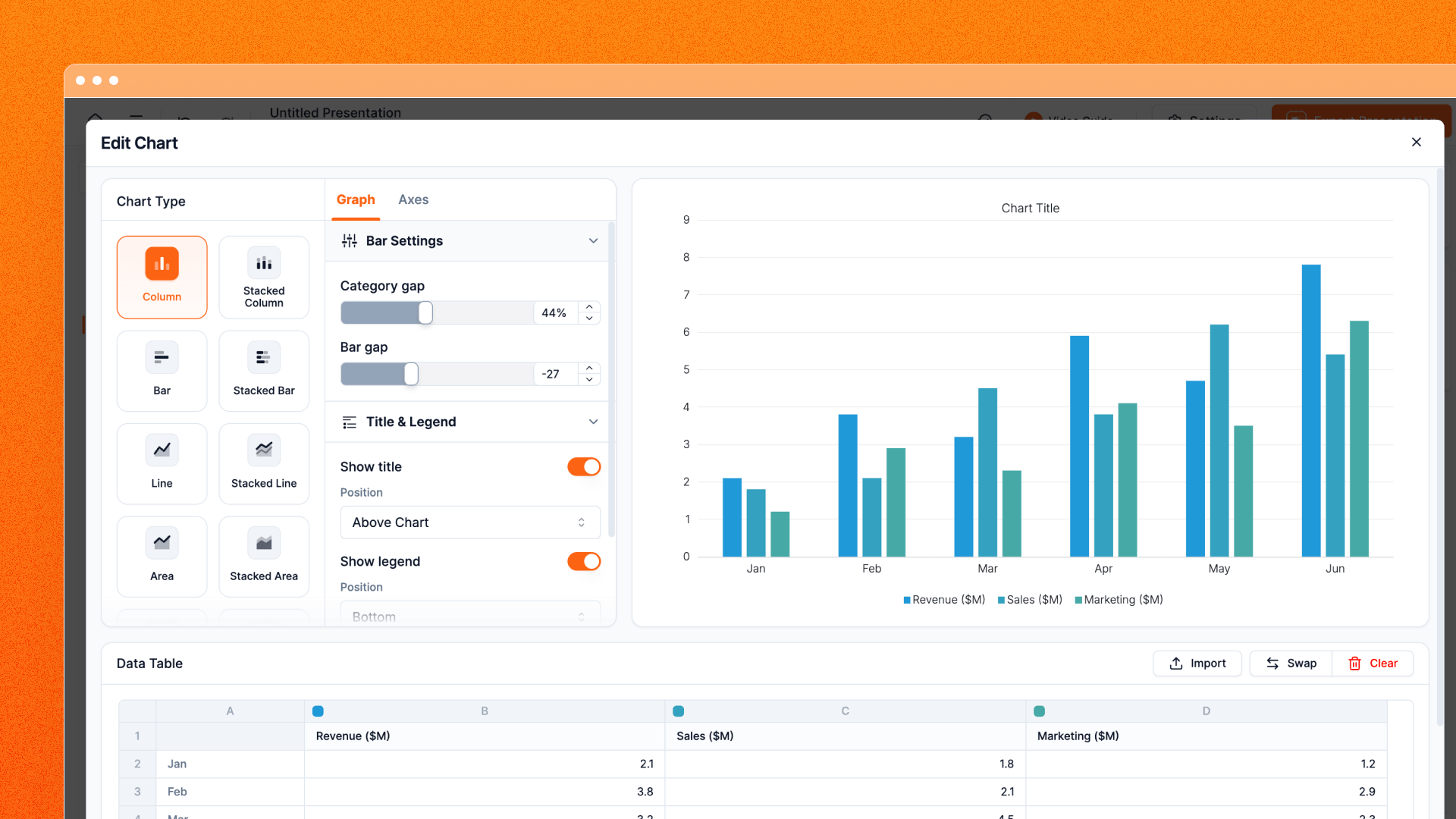The height and width of the screenshot is (819, 1456).
Task: Click the Marketing ($M) legend entry
Action: (1119, 600)
